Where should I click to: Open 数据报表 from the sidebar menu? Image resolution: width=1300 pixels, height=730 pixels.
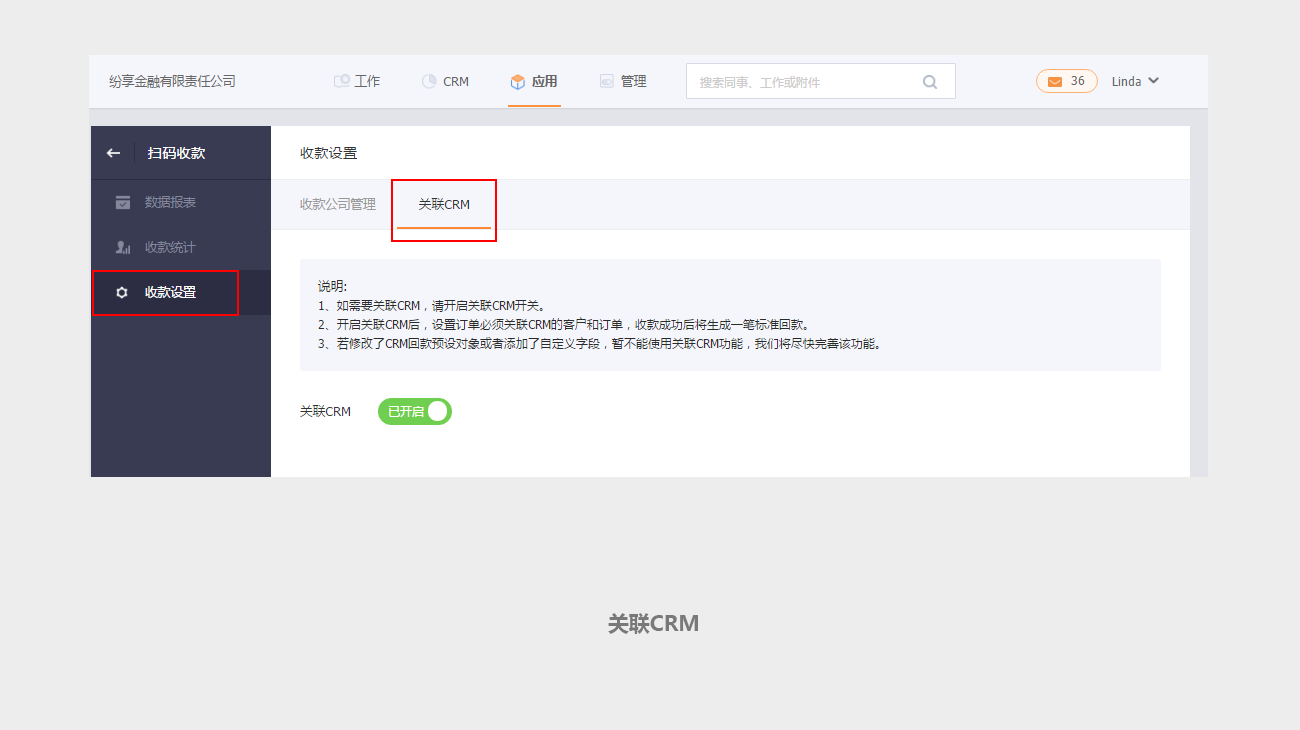170,203
